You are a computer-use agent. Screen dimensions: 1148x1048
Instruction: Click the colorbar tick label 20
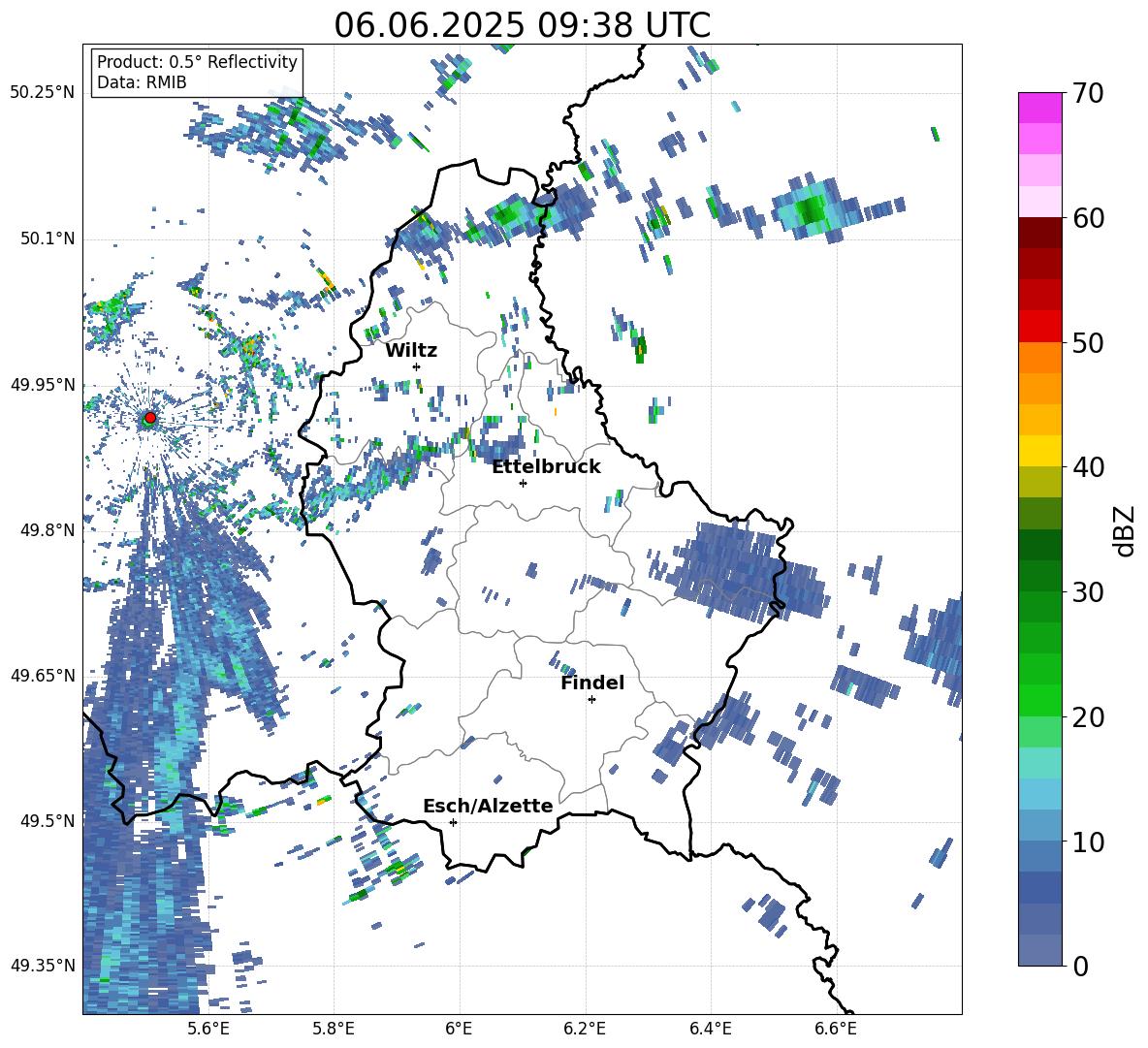pyautogui.click(x=1088, y=717)
